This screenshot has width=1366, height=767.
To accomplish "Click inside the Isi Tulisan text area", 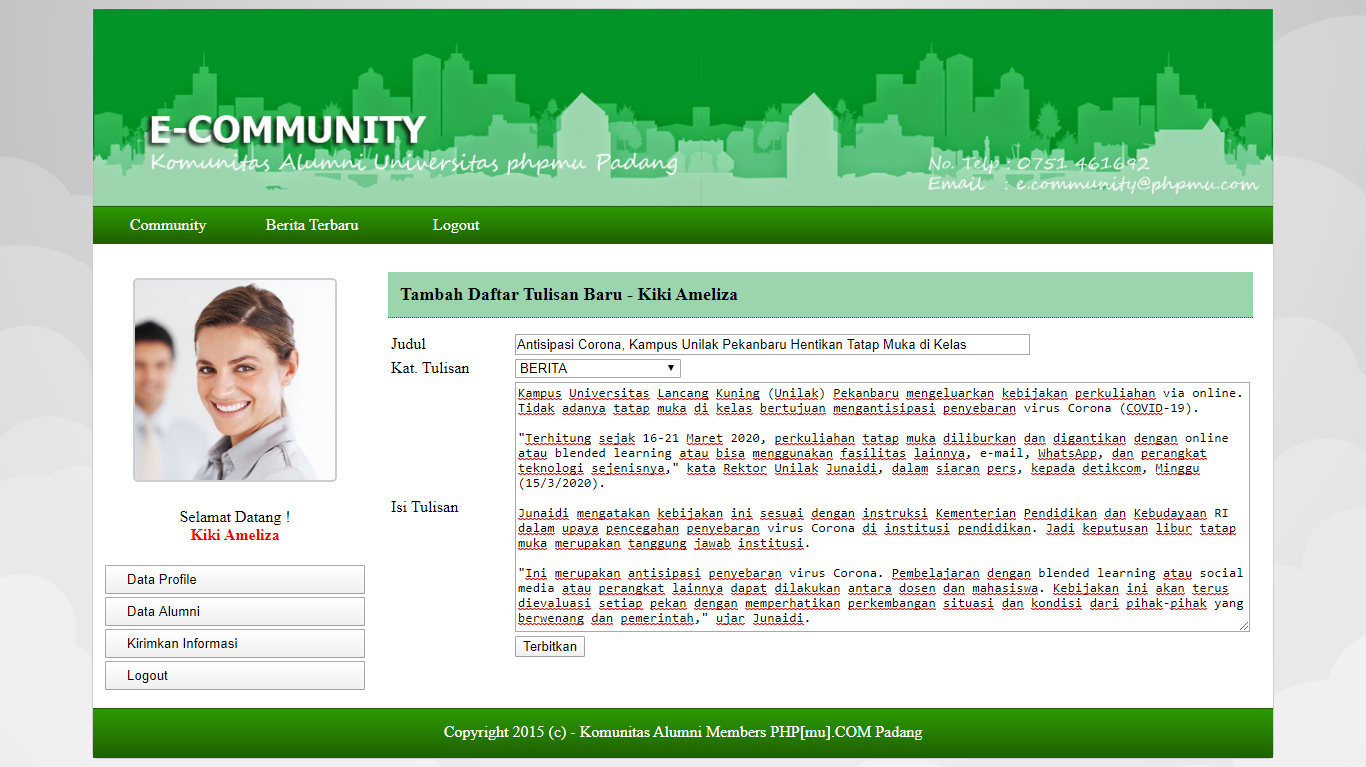I will pyautogui.click(x=882, y=507).
